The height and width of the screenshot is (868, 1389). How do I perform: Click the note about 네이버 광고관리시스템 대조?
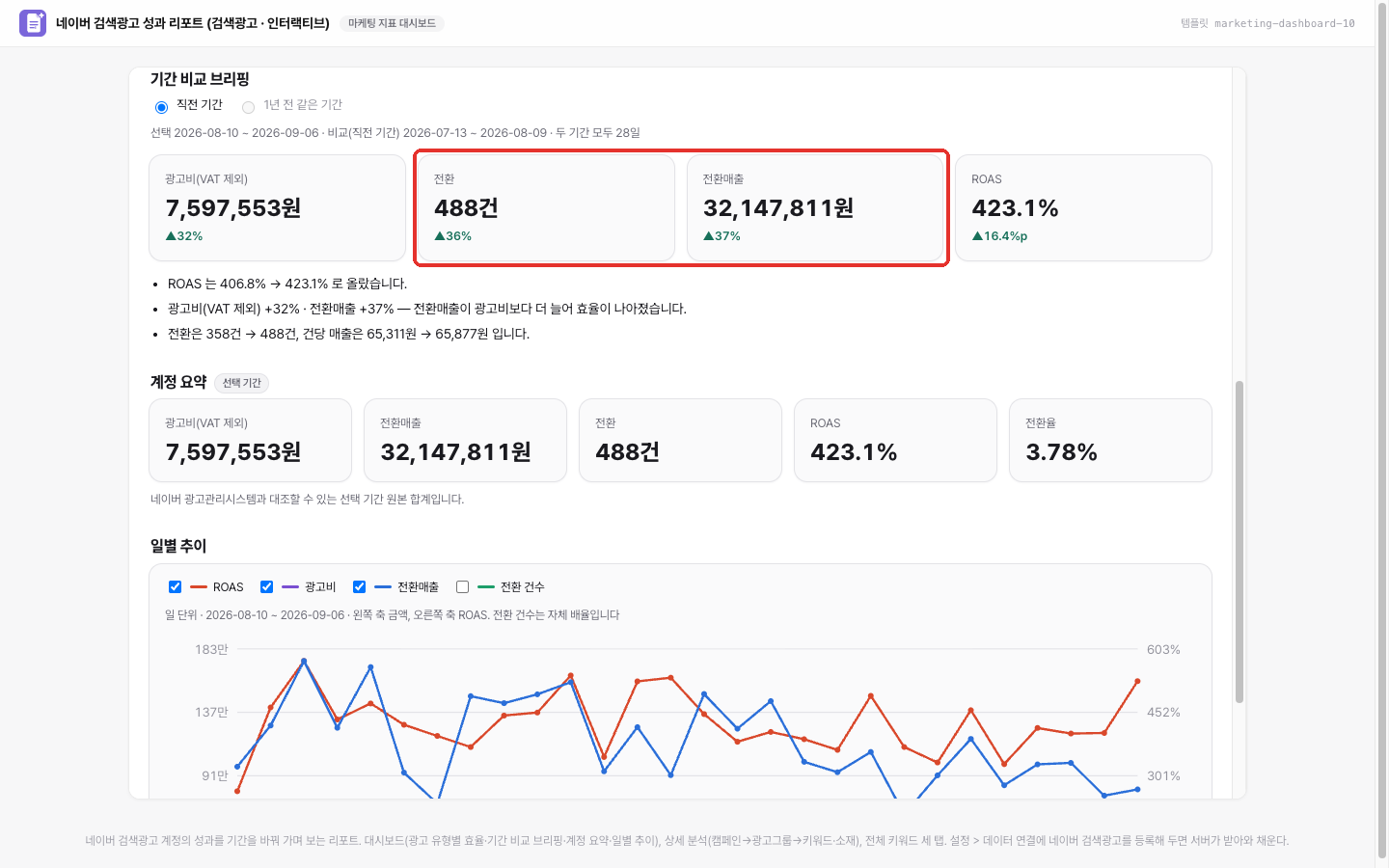coord(308,500)
